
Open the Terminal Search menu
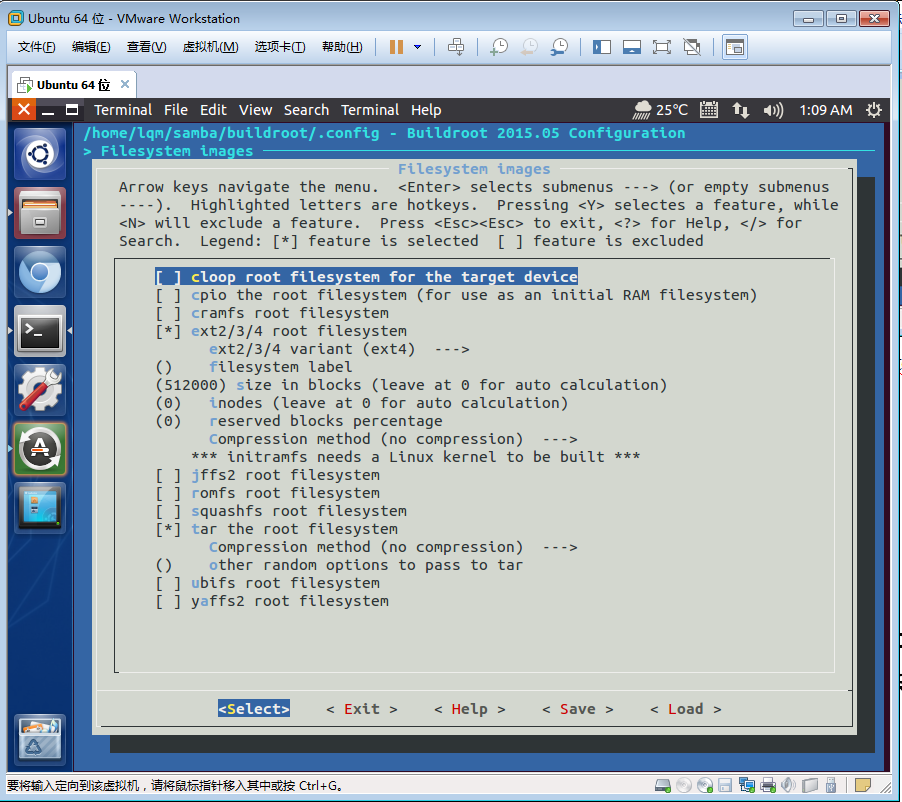click(306, 110)
